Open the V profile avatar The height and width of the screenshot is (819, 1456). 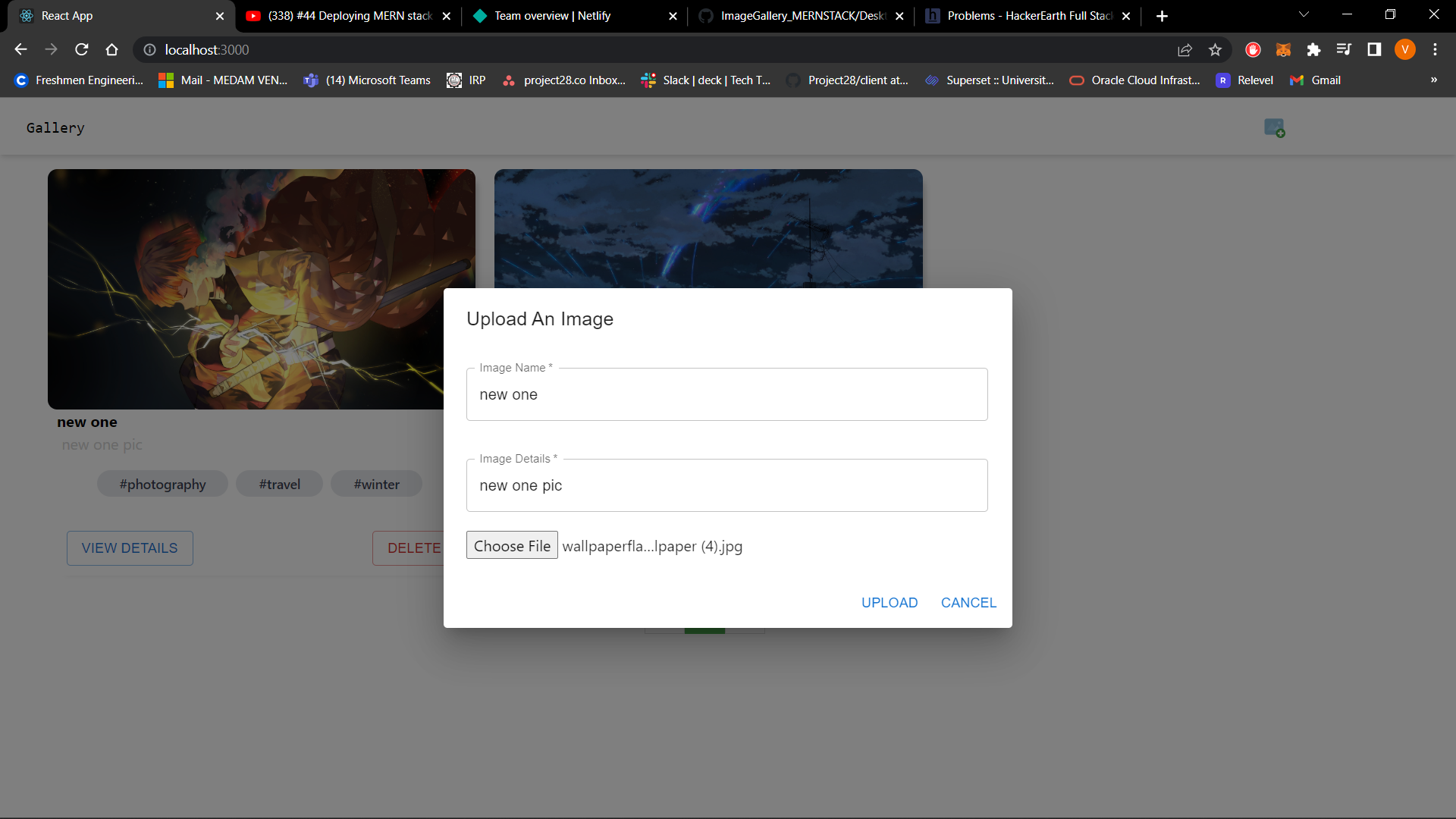[1404, 49]
